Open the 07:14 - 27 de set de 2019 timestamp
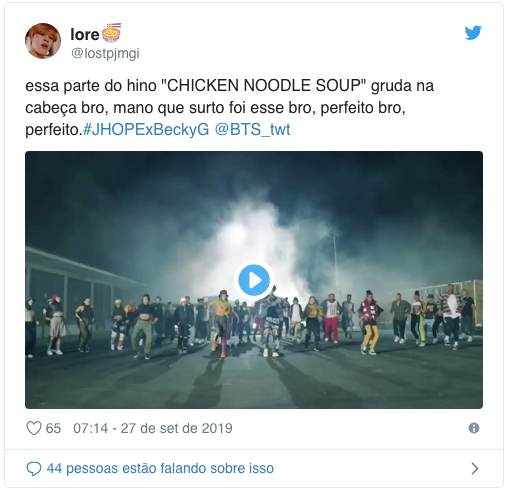The height and width of the screenshot is (493, 509). point(153,428)
